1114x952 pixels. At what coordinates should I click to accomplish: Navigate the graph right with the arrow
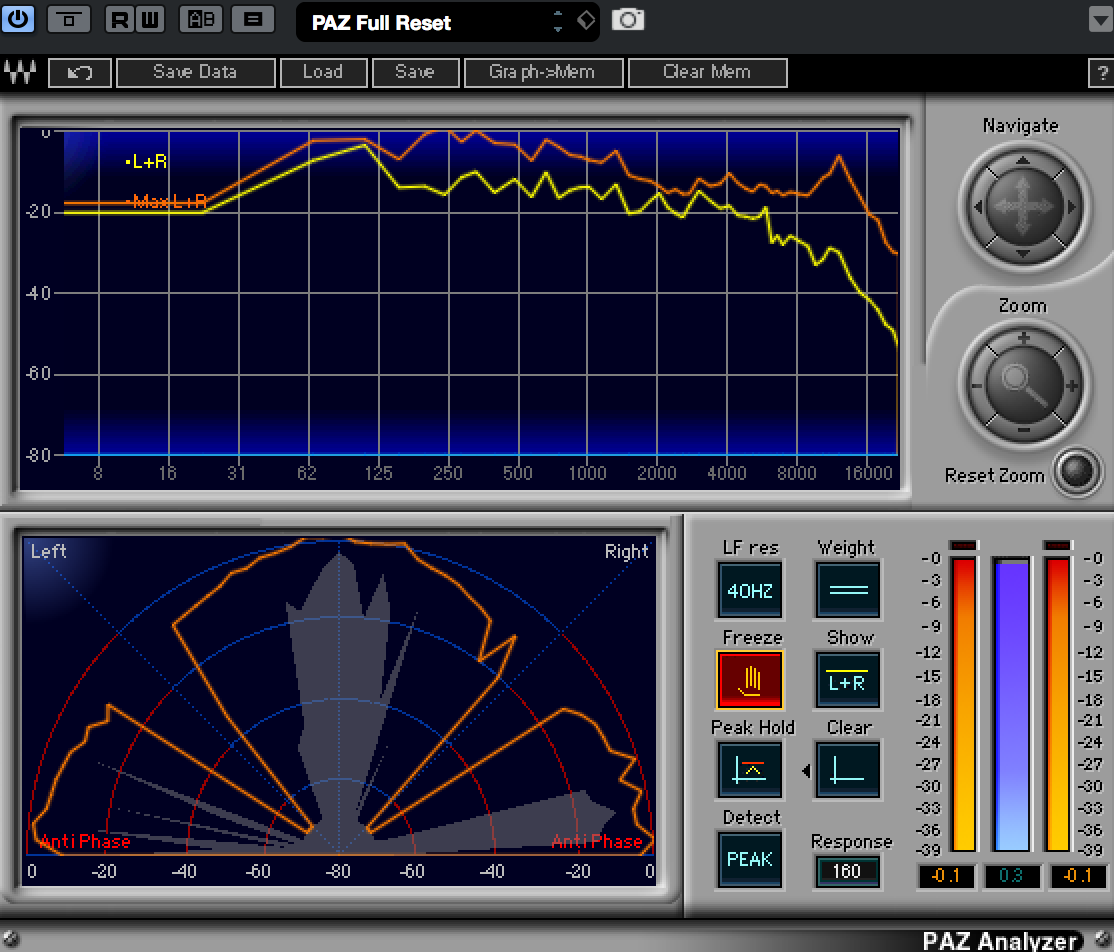click(1071, 207)
